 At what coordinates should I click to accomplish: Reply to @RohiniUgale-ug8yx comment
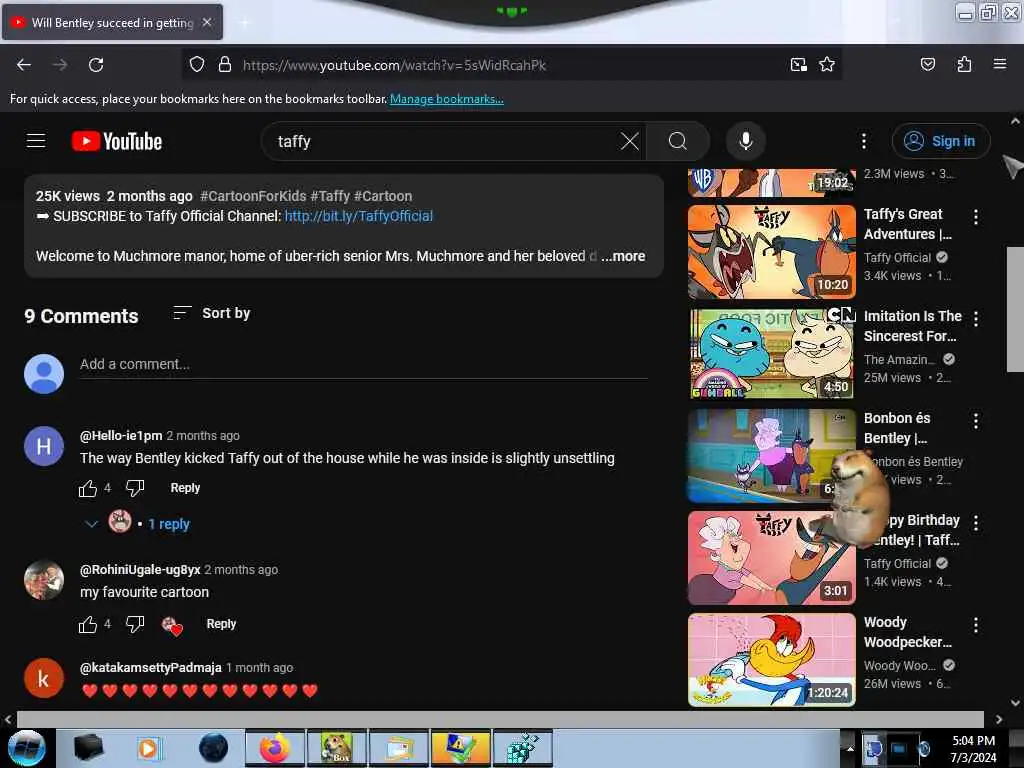pyautogui.click(x=221, y=624)
